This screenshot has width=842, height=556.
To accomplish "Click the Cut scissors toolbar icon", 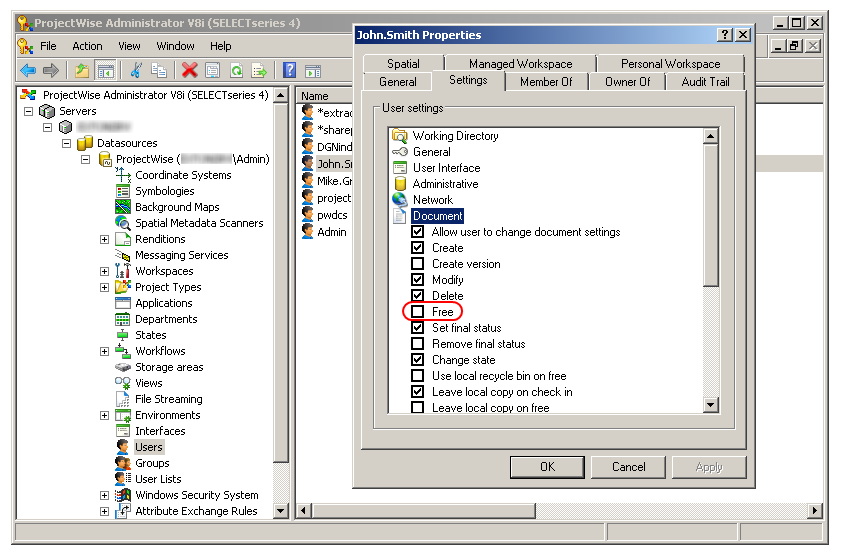I will click(136, 70).
